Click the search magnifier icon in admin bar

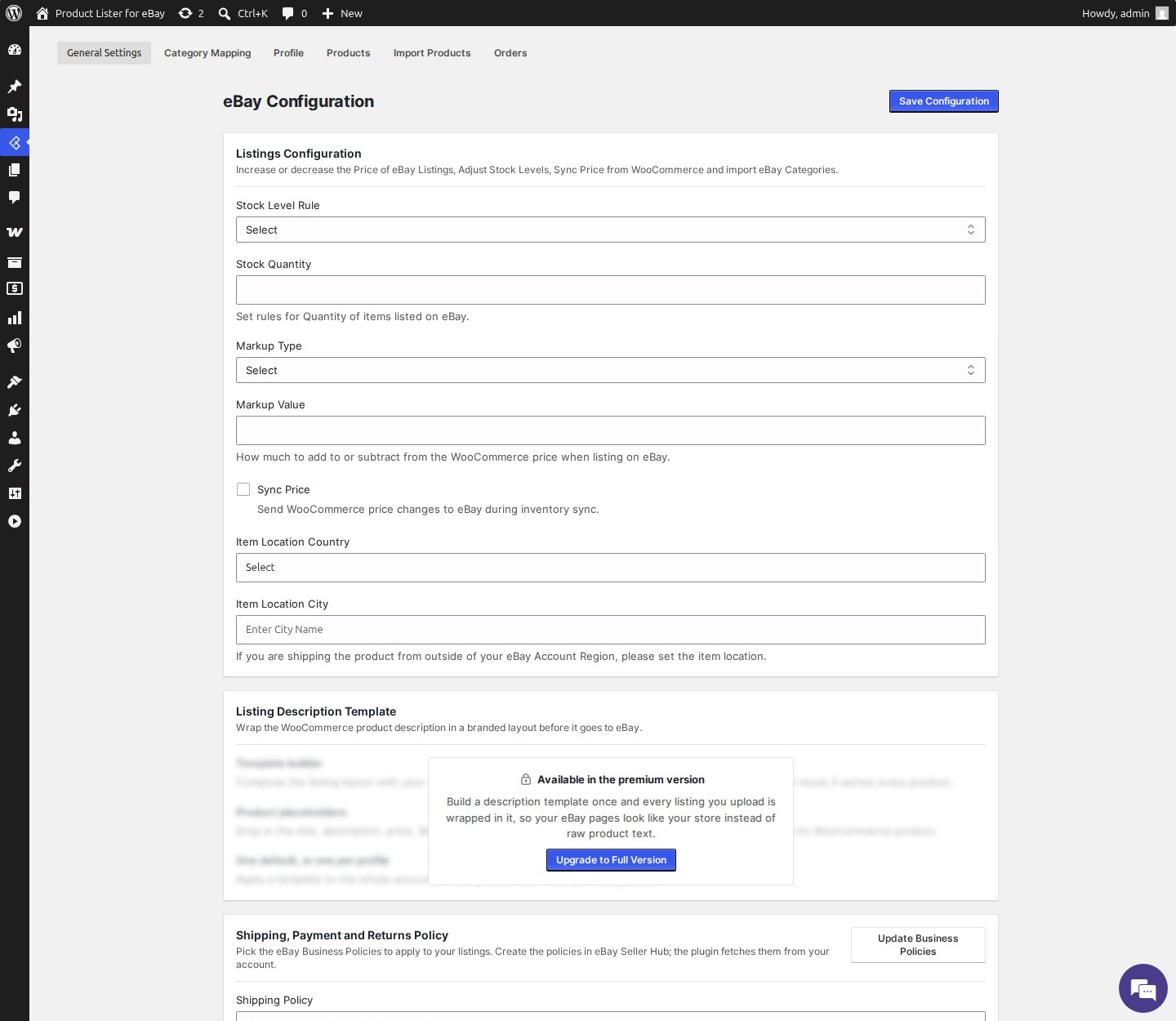point(225,13)
